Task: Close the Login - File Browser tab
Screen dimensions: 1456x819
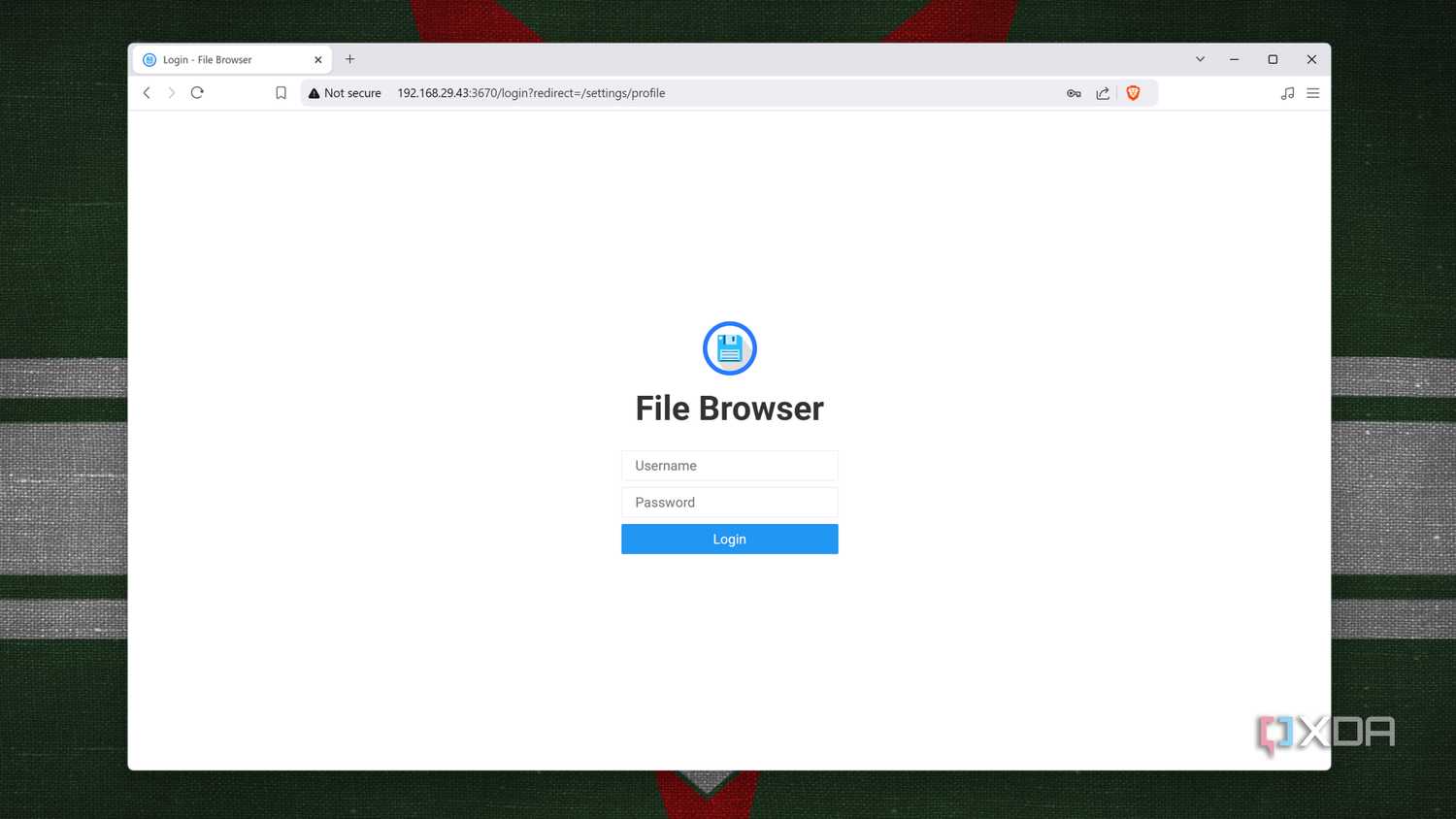Action: [318, 60]
